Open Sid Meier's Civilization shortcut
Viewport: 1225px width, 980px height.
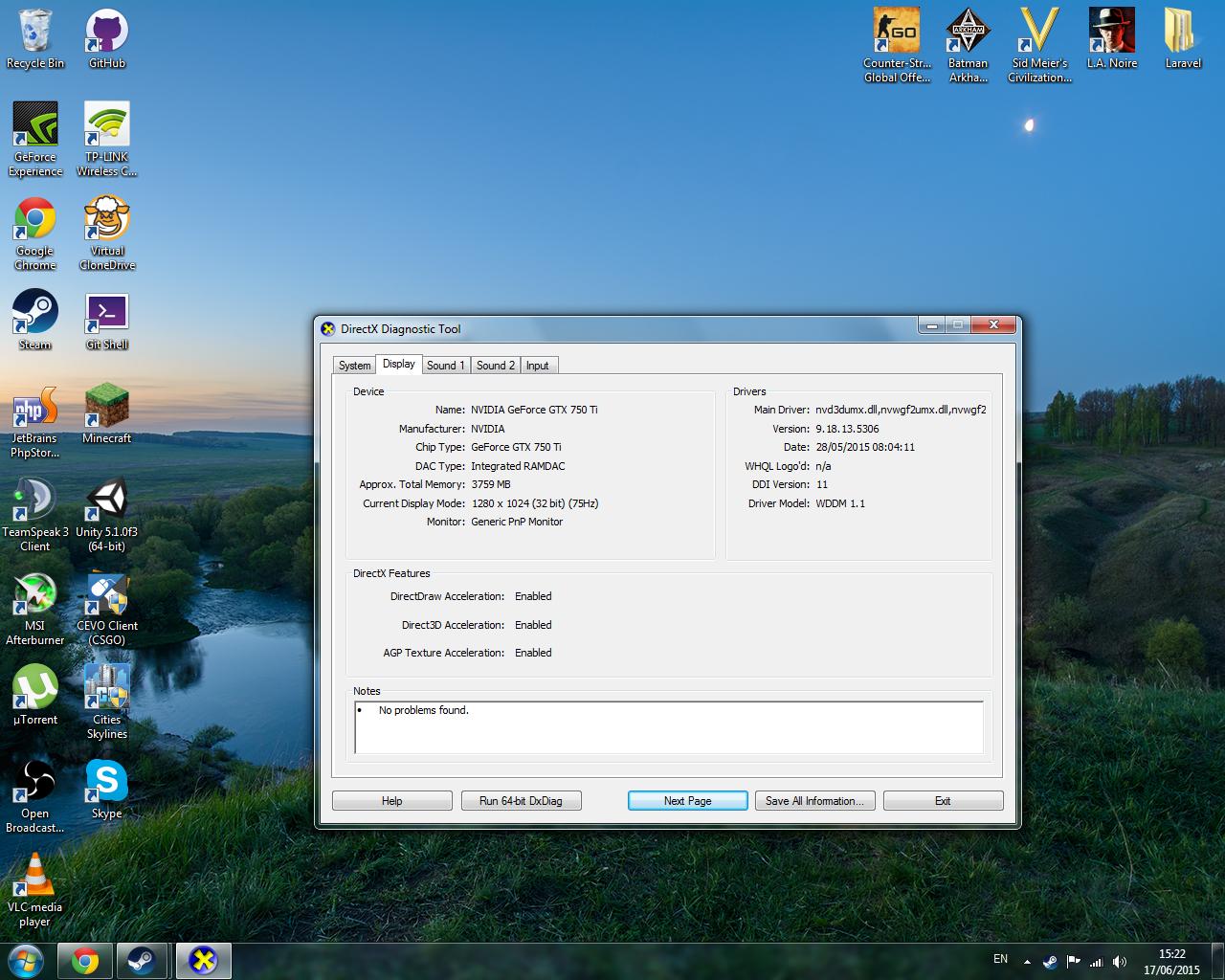point(1040,46)
